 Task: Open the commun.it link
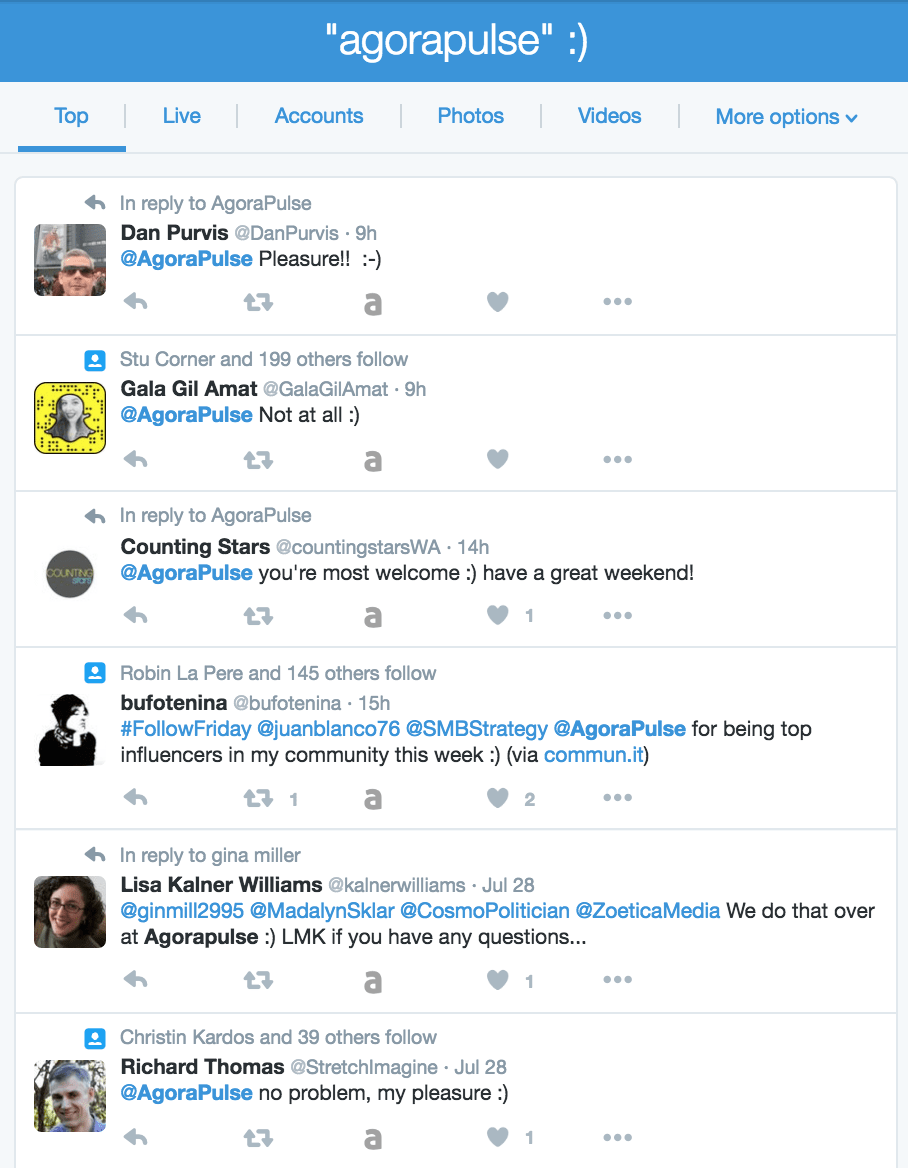[x=594, y=755]
